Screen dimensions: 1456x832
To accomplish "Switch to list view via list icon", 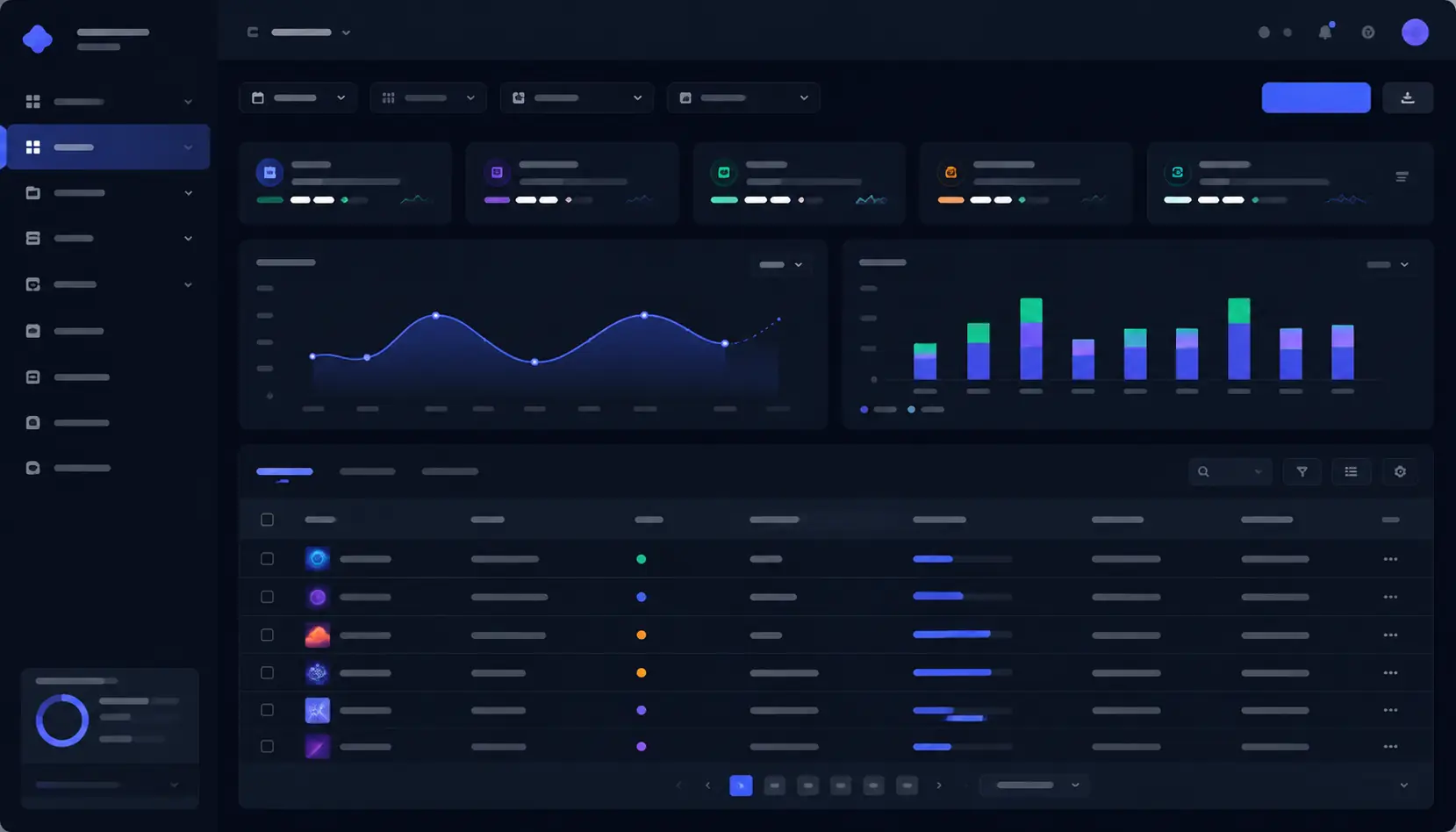I will pyautogui.click(x=1351, y=471).
